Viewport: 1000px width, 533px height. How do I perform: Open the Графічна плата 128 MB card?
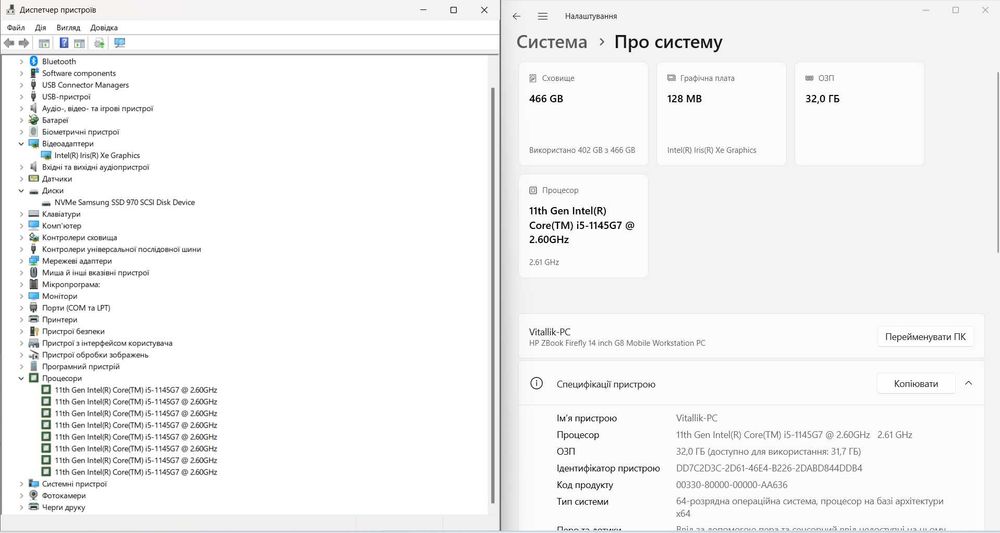(x=721, y=113)
